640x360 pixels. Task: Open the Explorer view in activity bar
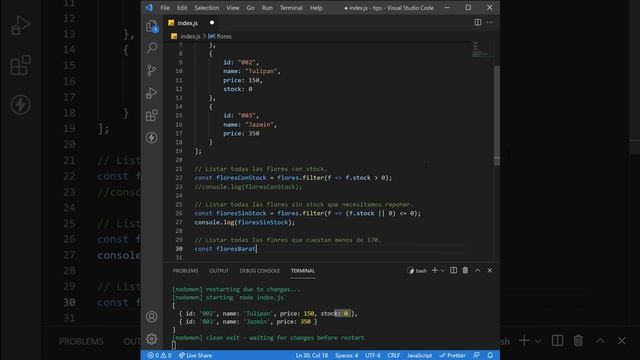click(x=152, y=26)
